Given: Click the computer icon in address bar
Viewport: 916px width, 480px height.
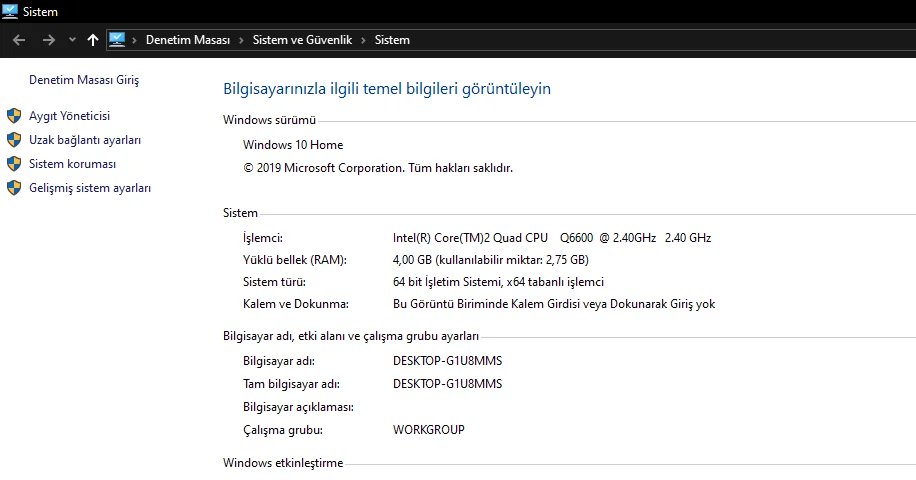Looking at the screenshot, I should pos(117,39).
